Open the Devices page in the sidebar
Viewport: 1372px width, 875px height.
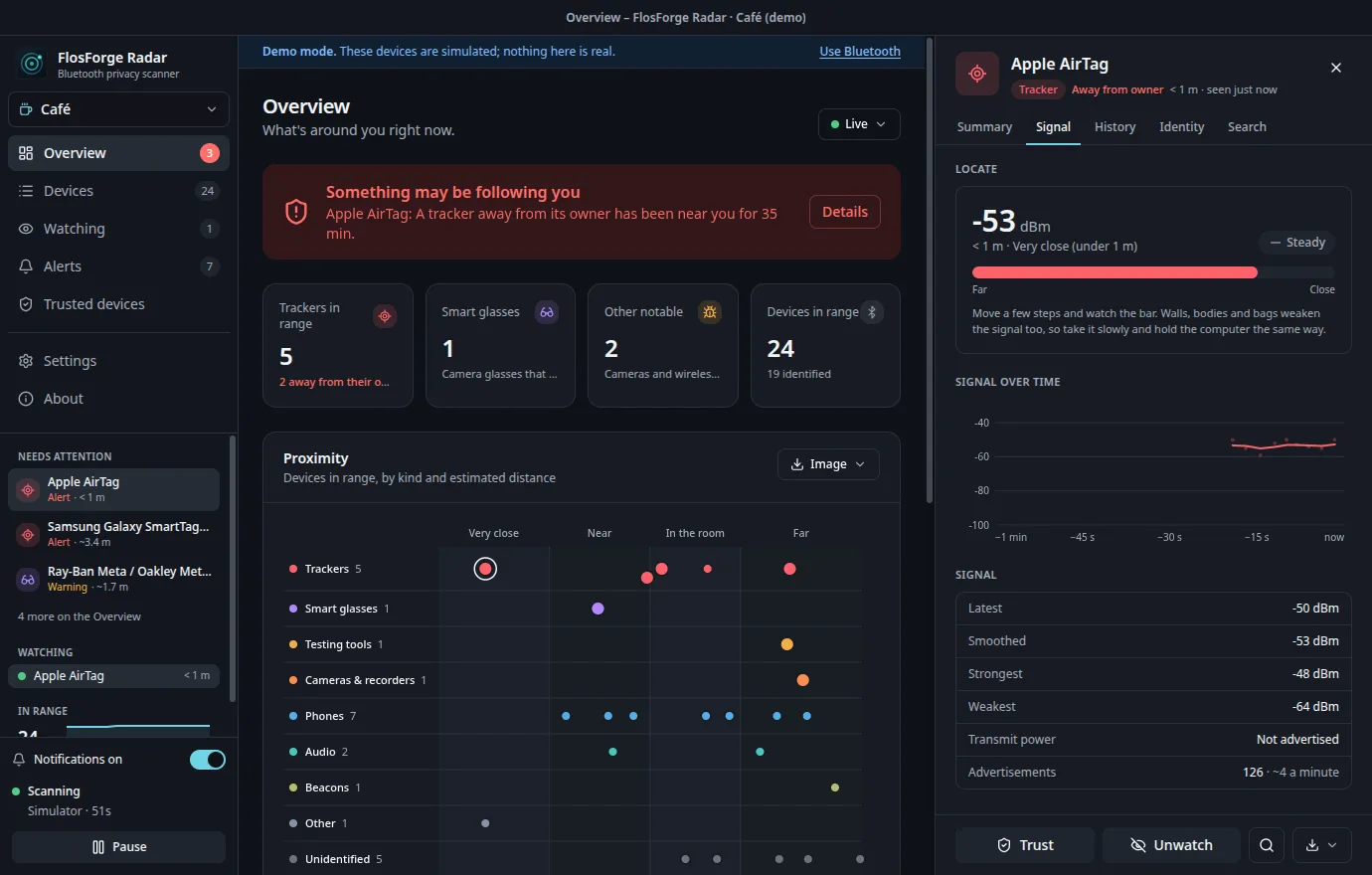click(118, 191)
